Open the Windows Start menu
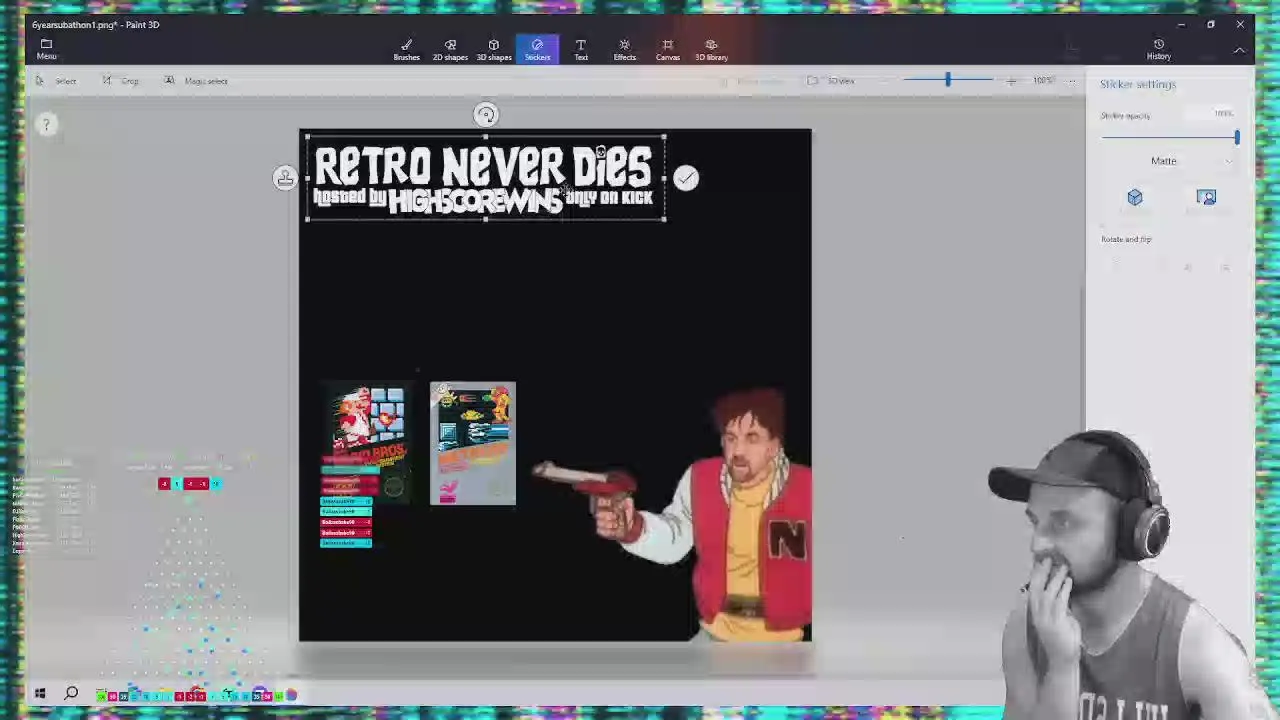 click(40, 693)
